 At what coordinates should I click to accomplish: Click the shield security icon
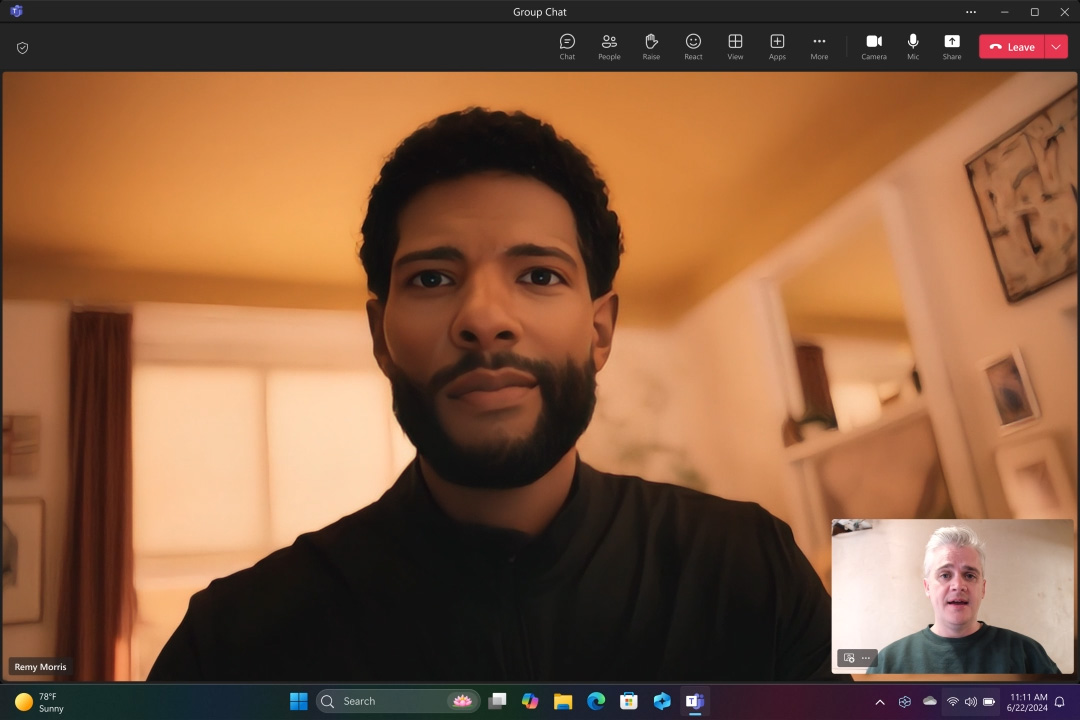point(23,48)
